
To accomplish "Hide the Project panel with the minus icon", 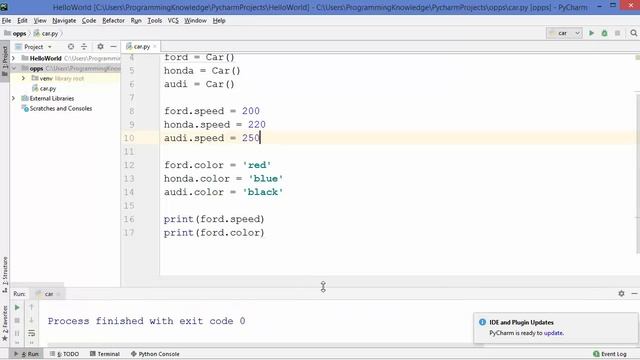I will click(113, 47).
